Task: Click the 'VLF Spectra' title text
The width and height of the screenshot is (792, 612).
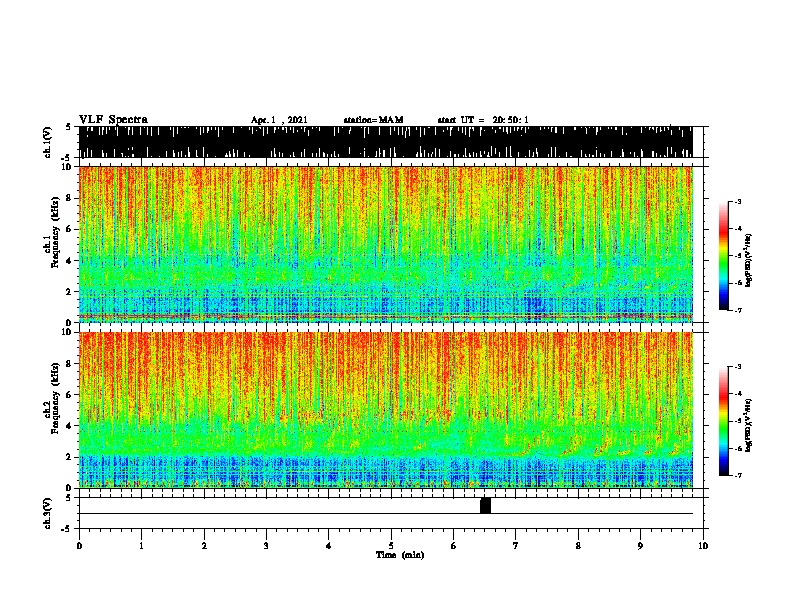Action: click(113, 120)
